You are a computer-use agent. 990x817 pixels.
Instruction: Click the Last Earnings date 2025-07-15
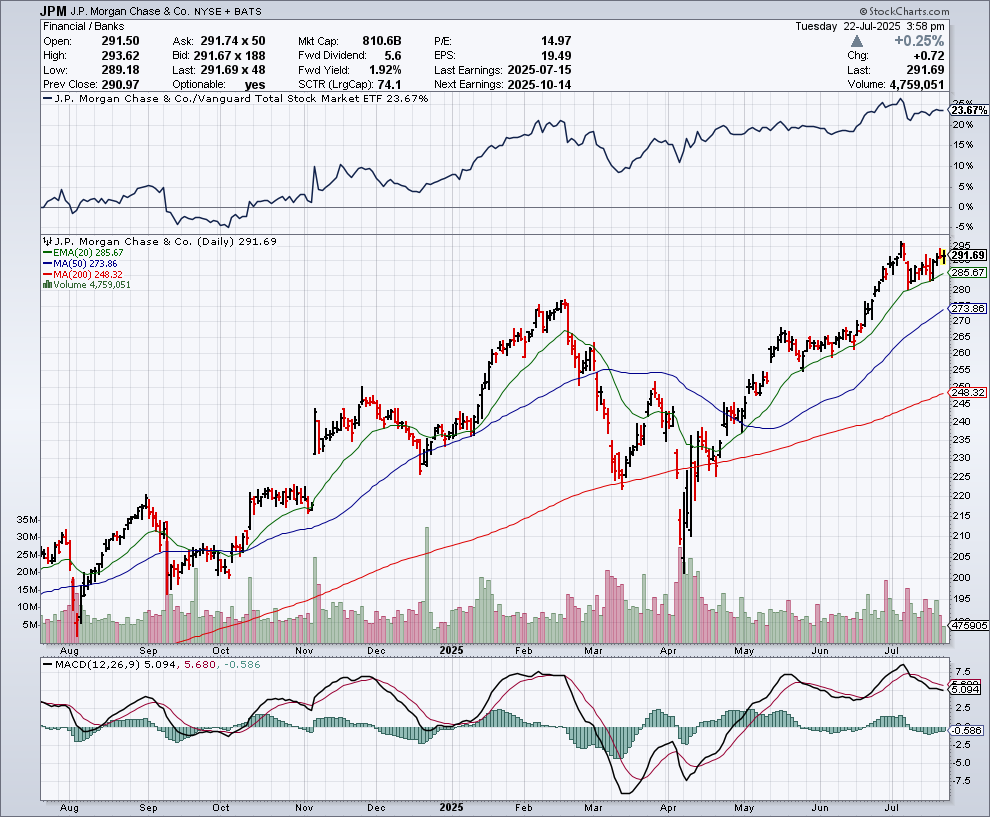[x=539, y=70]
